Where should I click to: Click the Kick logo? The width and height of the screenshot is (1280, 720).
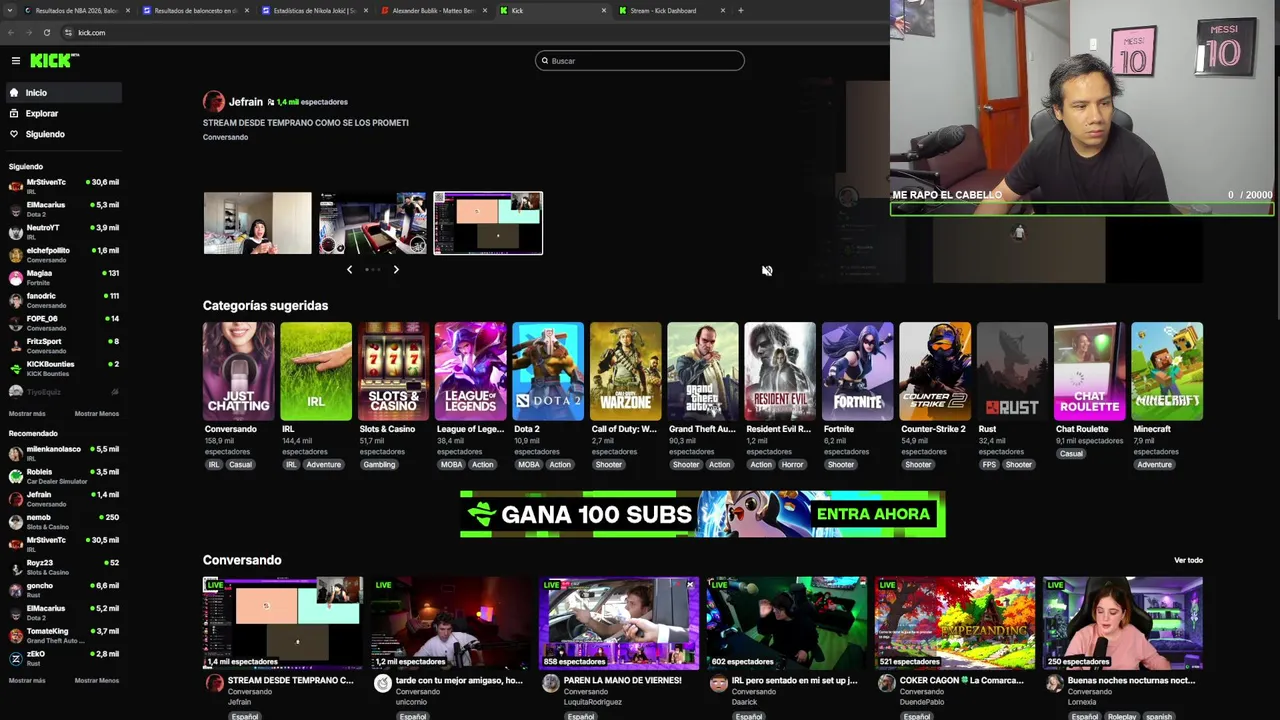pyautogui.click(x=54, y=61)
